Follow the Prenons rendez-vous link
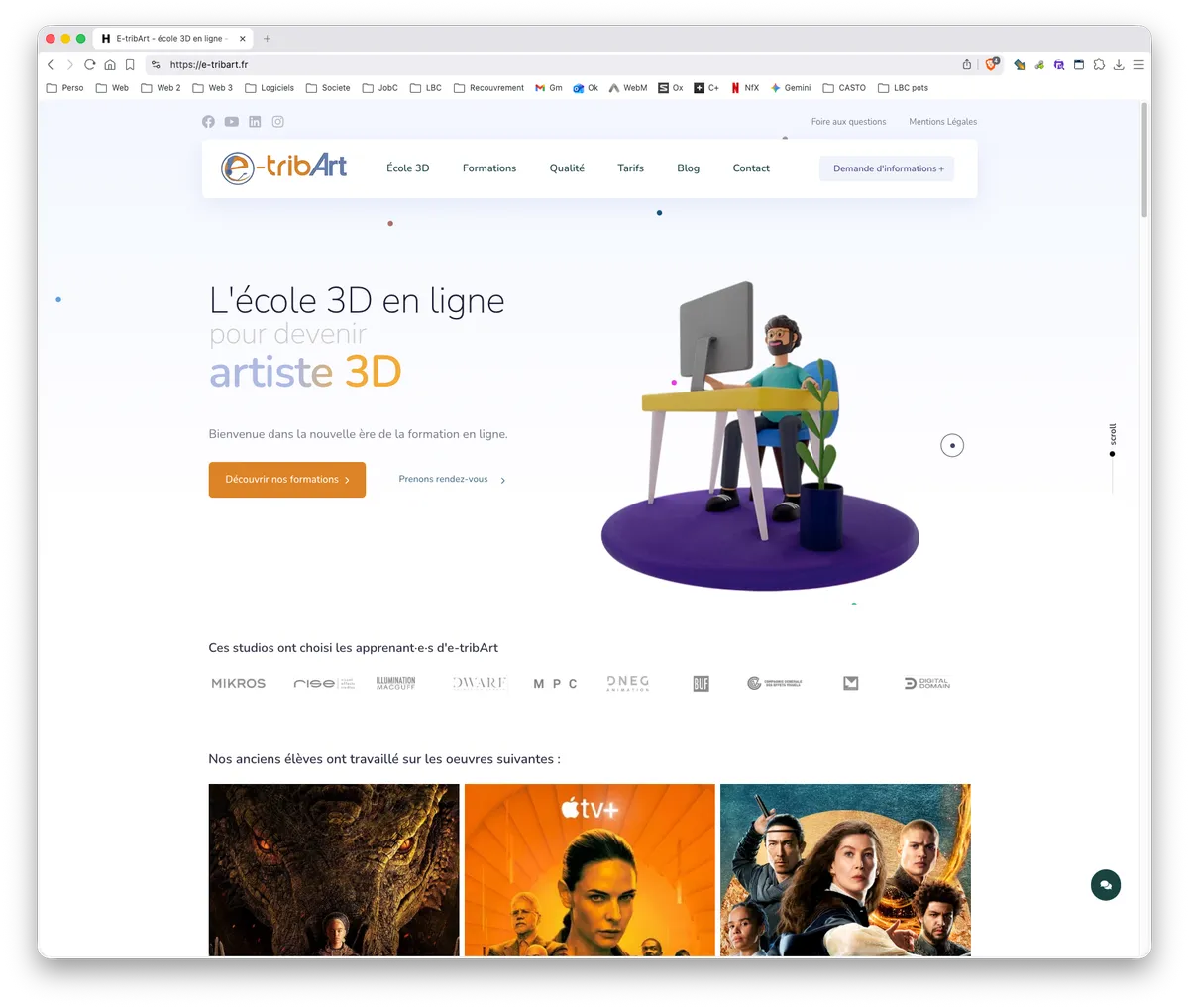 (x=452, y=480)
